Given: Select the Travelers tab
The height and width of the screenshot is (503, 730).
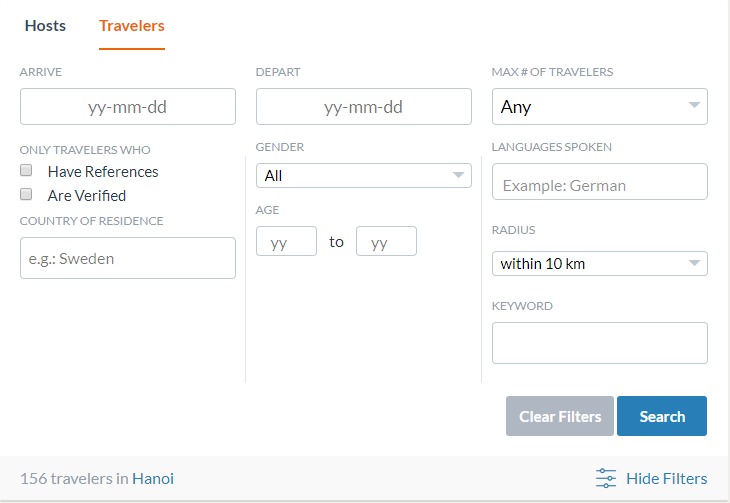Looking at the screenshot, I should tap(132, 26).
